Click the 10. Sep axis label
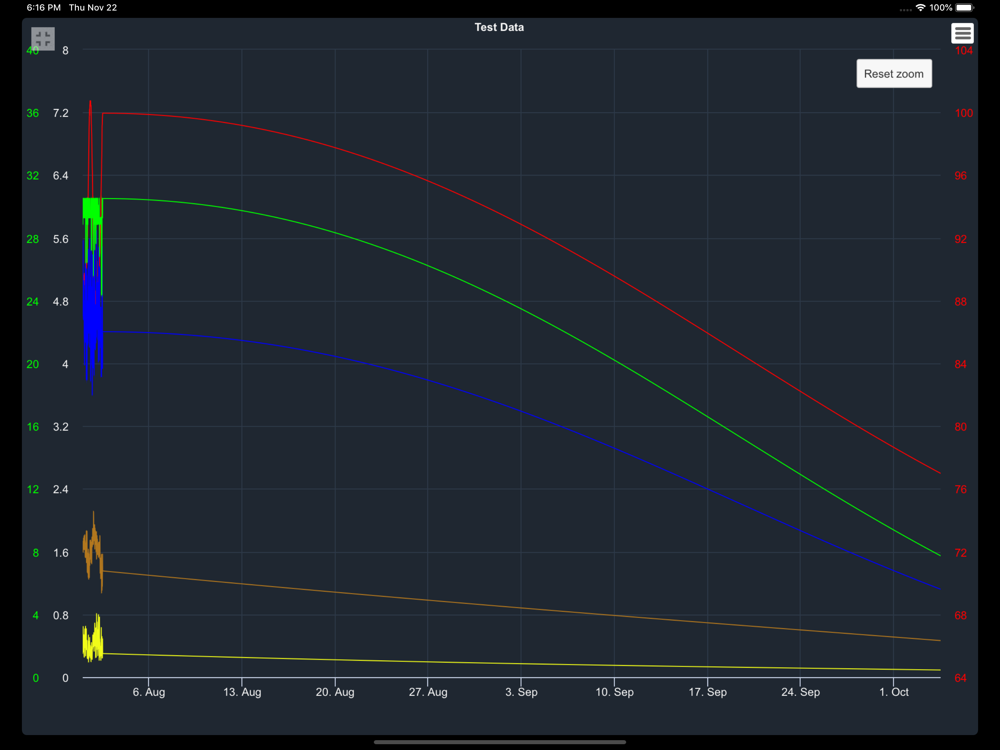This screenshot has height=750, width=1000. click(x=614, y=692)
